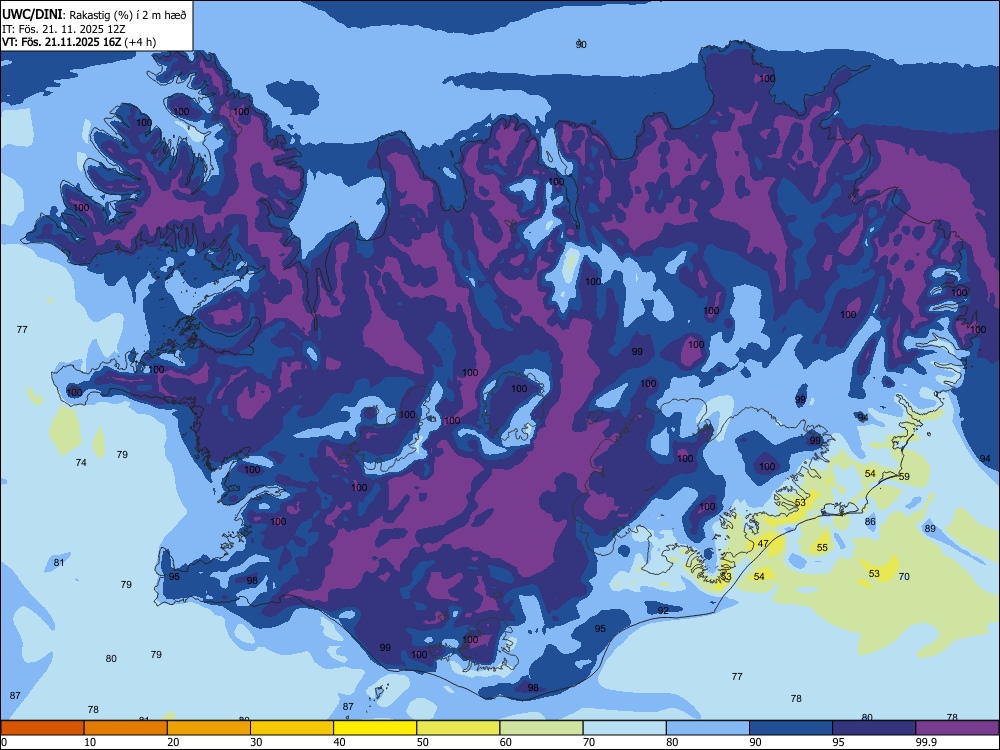Pick the 60–70 light green legend swatch
Viewport: 1000px width, 750px height.
tap(541, 728)
